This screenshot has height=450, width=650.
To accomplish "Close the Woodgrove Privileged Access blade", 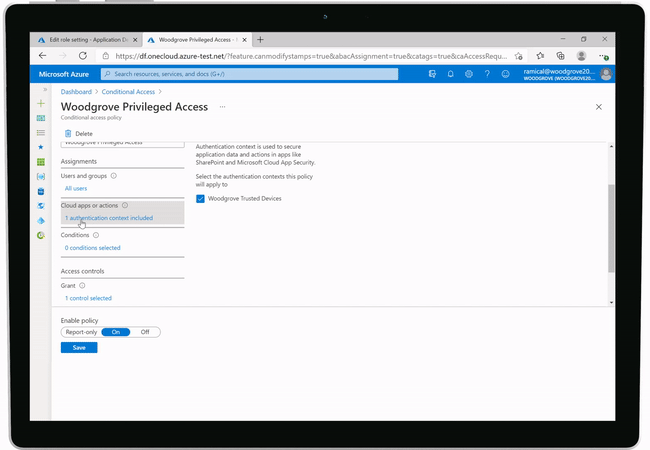I will tap(599, 106).
